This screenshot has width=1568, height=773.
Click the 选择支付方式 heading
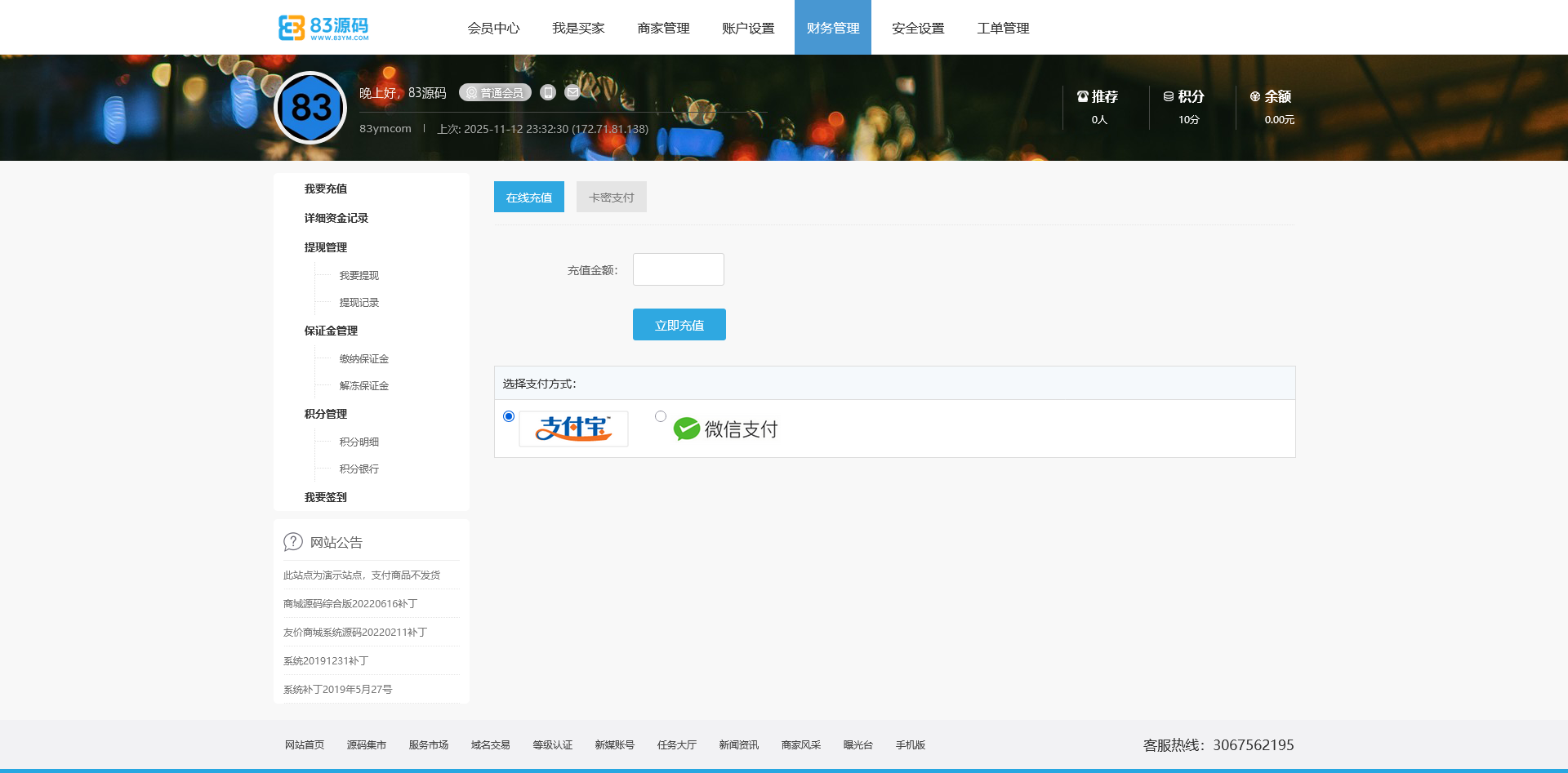pos(540,384)
